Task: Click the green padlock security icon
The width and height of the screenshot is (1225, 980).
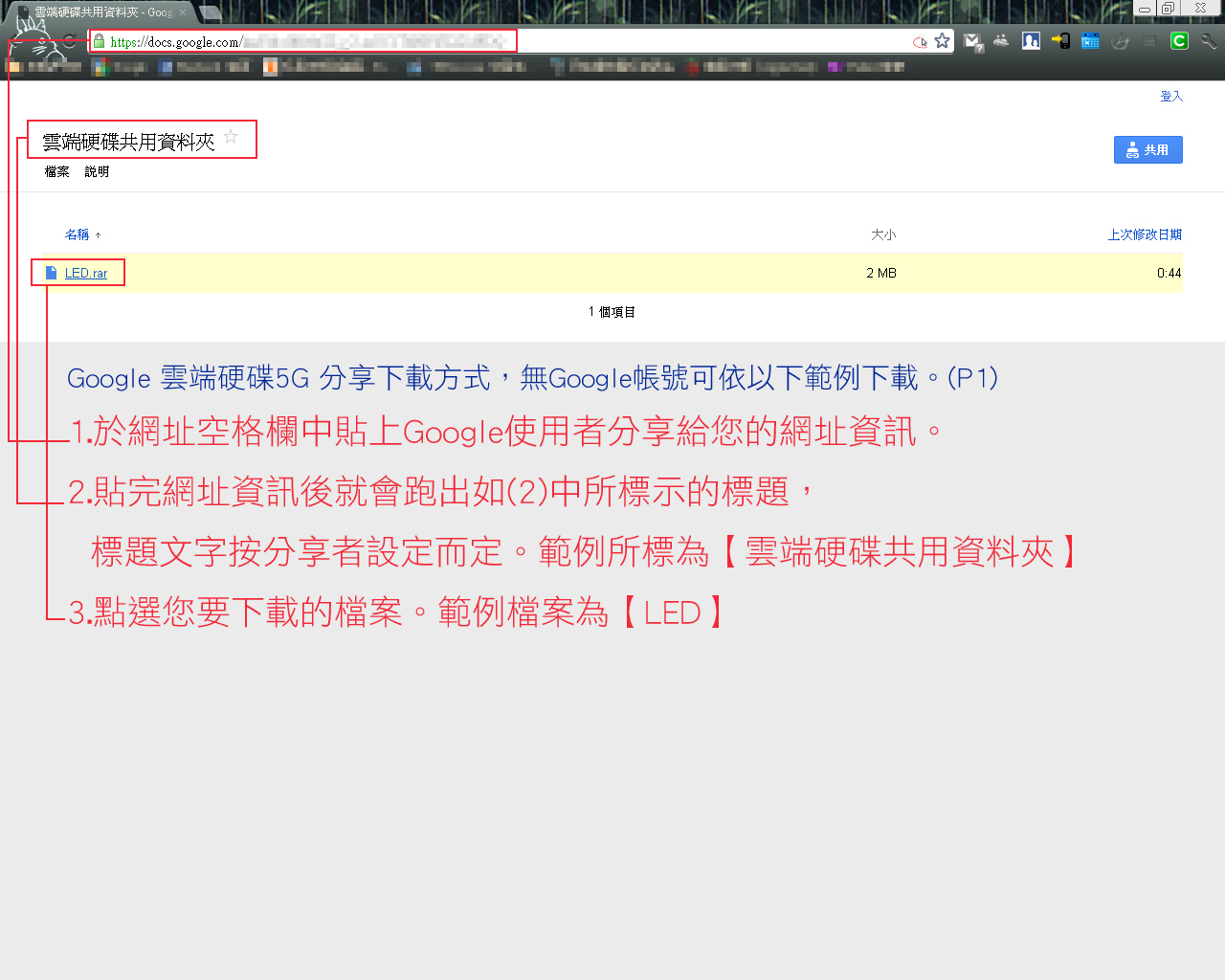Action: tap(99, 41)
